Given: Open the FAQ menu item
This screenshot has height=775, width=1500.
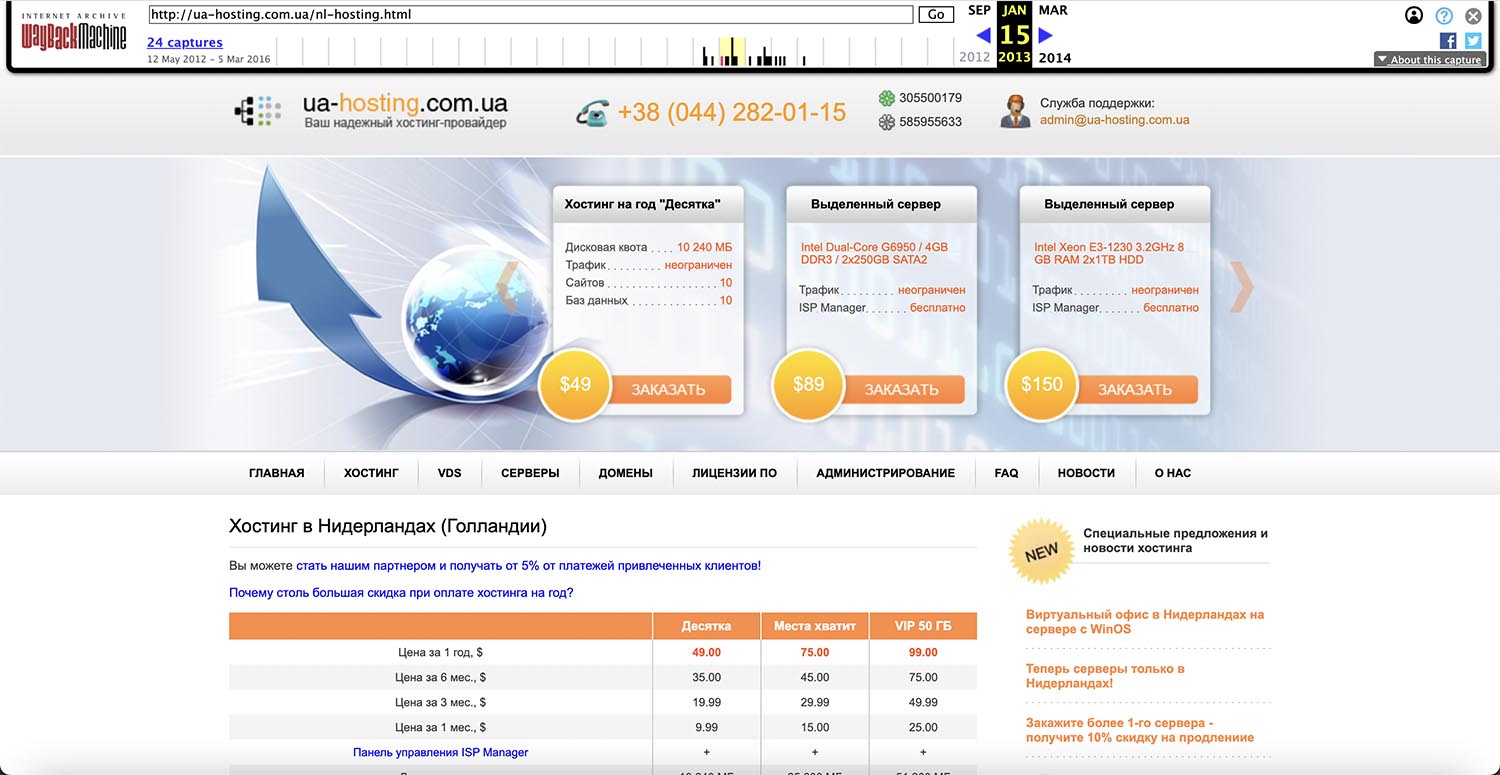Looking at the screenshot, I should 1007,473.
